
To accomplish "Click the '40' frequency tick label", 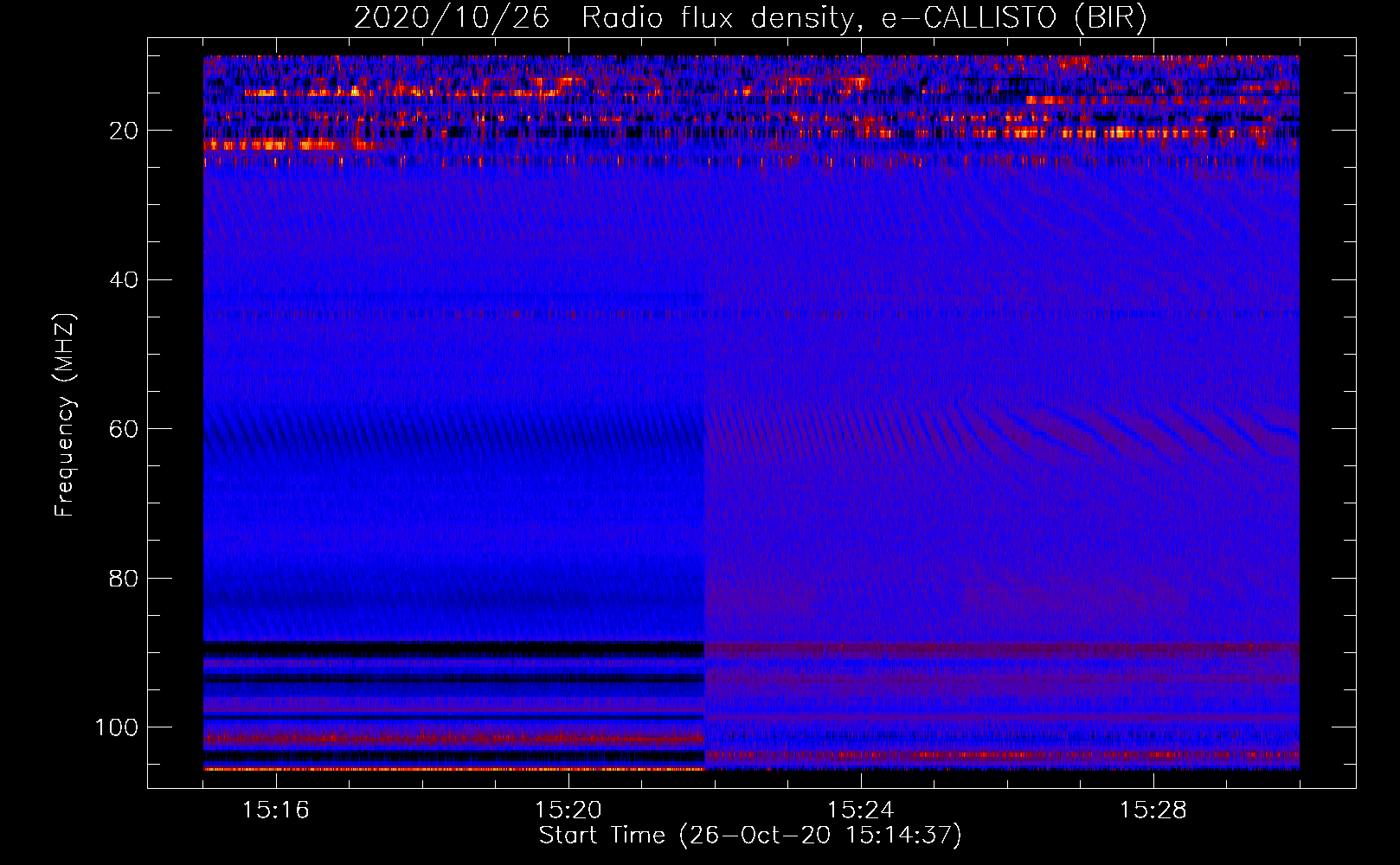I will point(124,280).
